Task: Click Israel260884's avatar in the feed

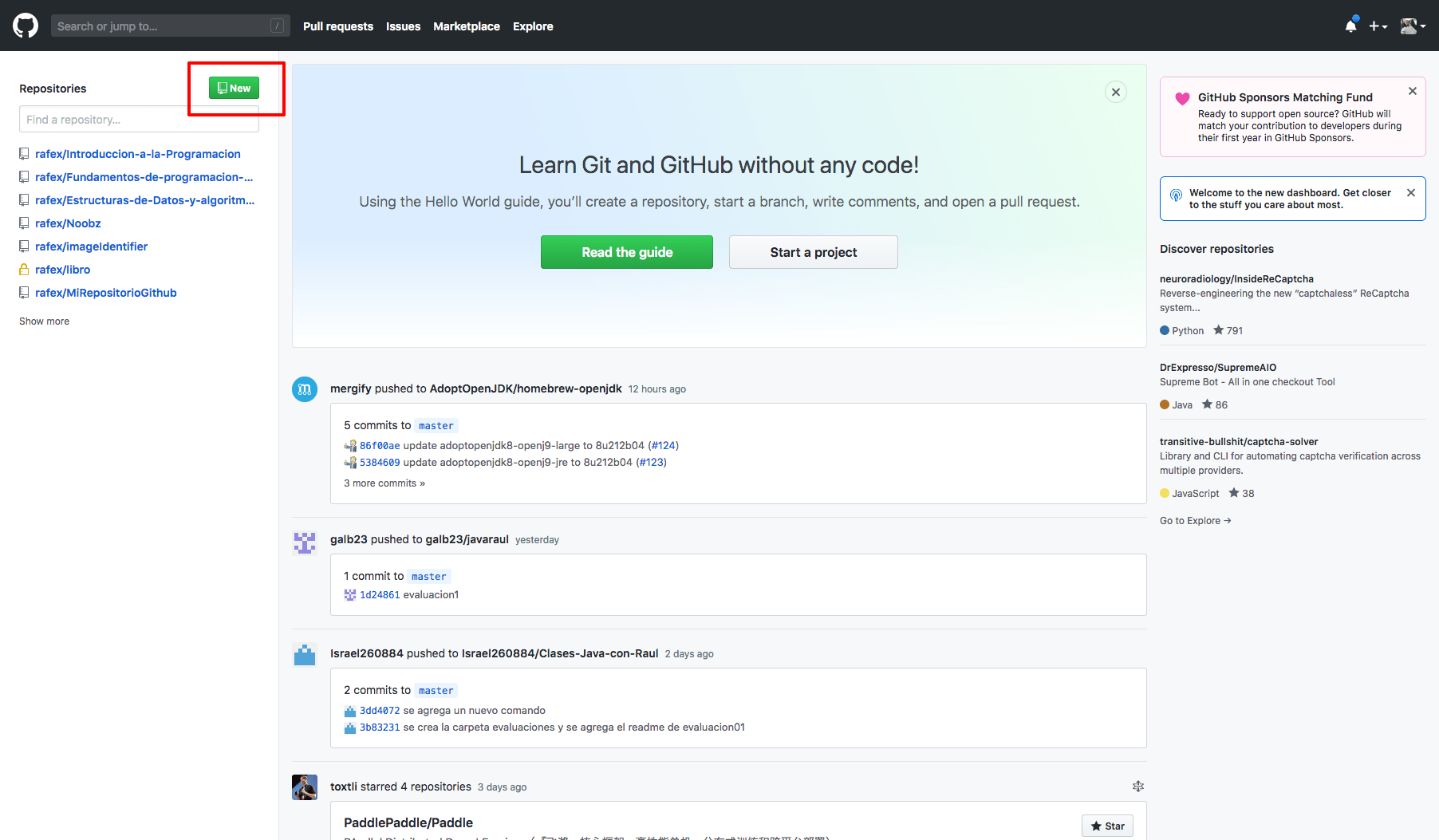Action: pyautogui.click(x=304, y=654)
